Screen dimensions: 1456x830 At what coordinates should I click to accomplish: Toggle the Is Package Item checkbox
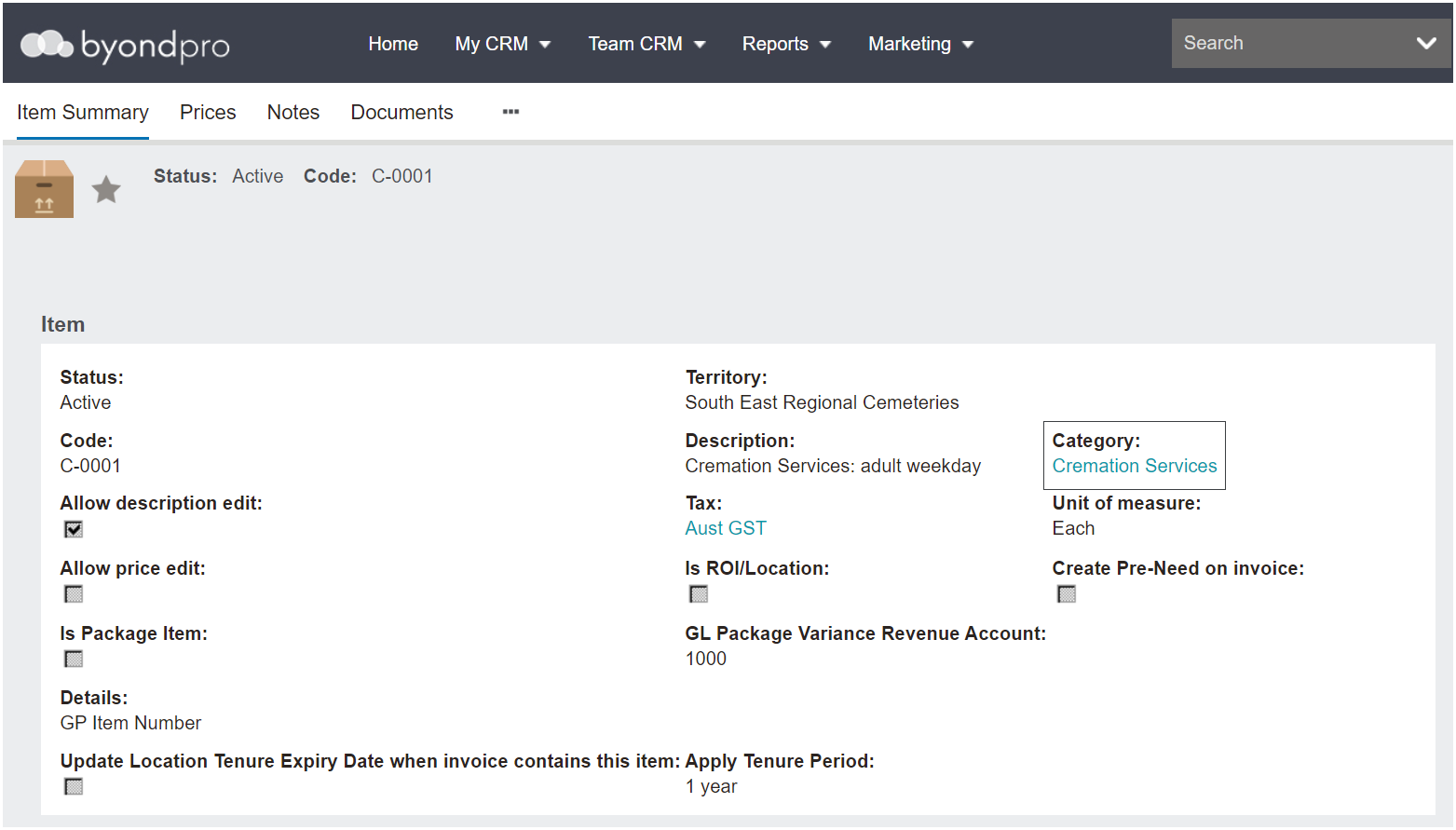click(74, 660)
